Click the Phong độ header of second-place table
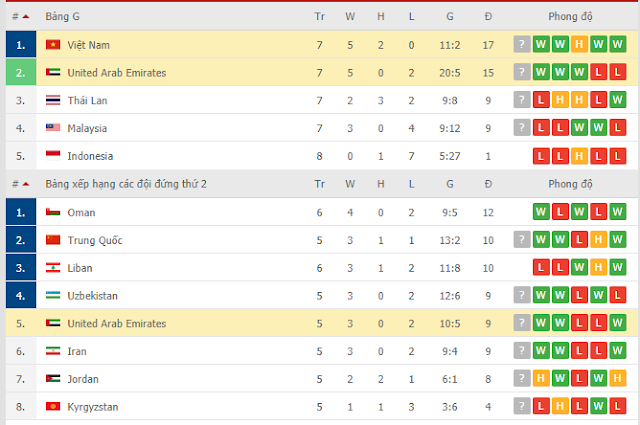 click(570, 184)
